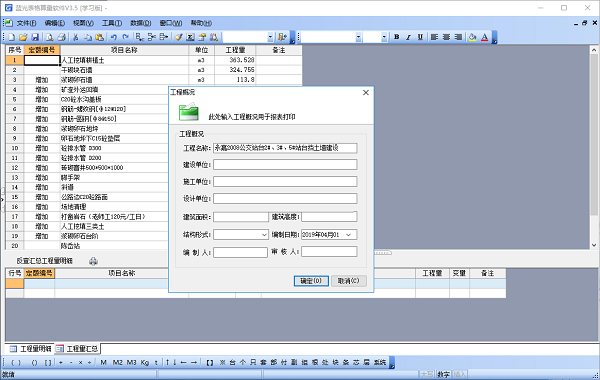This screenshot has height=380, width=600.
Task: Click the printer icon beside 反查汇总工程量明细
Action: 93,261
